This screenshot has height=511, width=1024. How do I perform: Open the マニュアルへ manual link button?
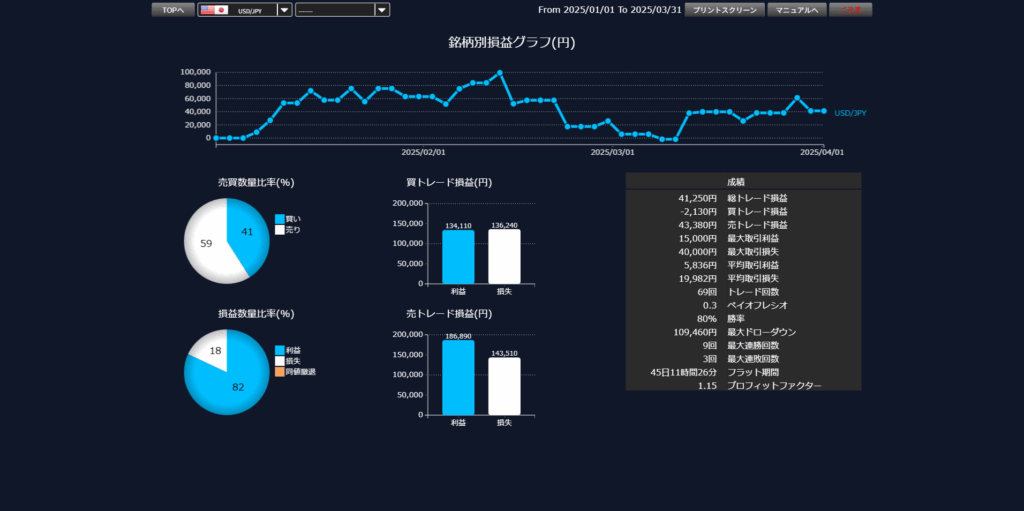[796, 10]
